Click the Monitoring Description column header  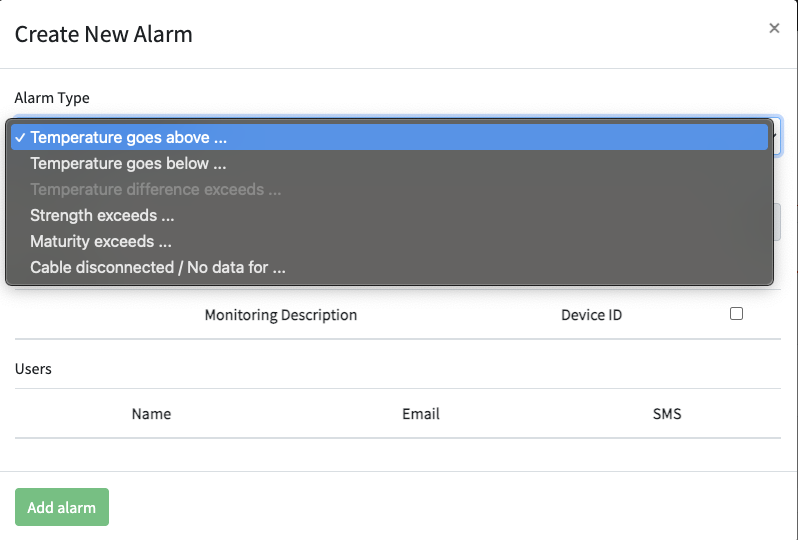[280, 315]
